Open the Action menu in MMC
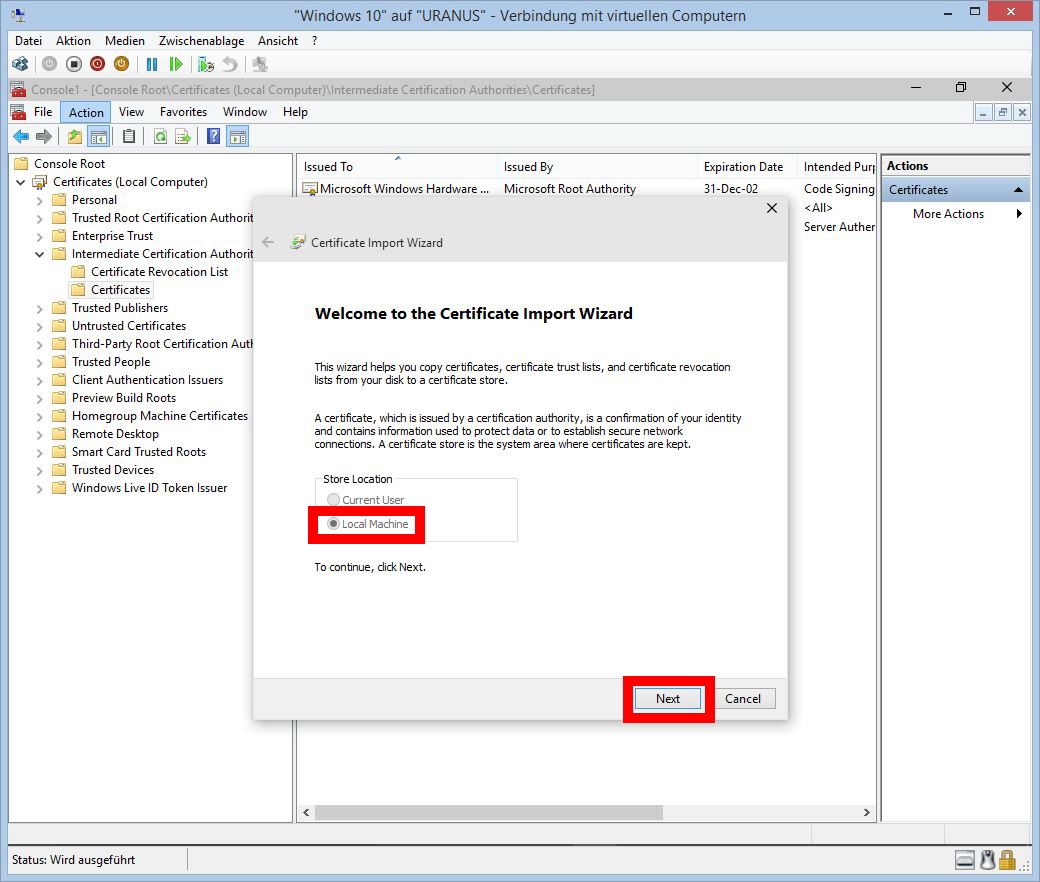The image size is (1040, 882). pyautogui.click(x=86, y=112)
